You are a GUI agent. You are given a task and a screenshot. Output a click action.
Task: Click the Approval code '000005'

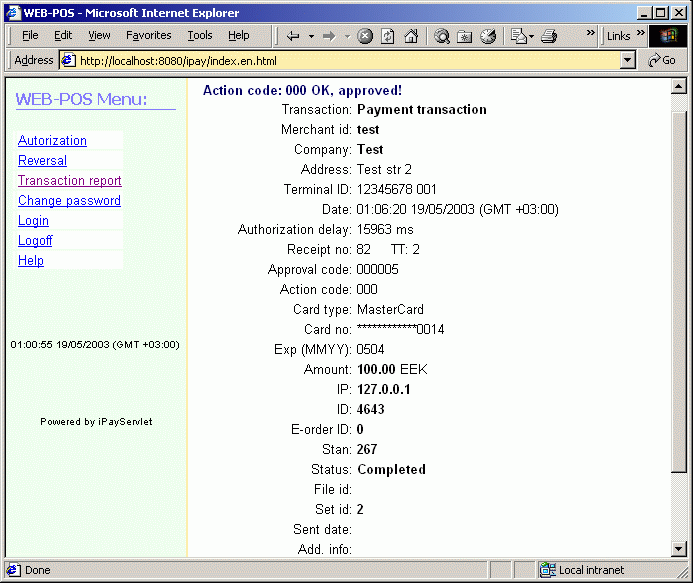tap(377, 270)
